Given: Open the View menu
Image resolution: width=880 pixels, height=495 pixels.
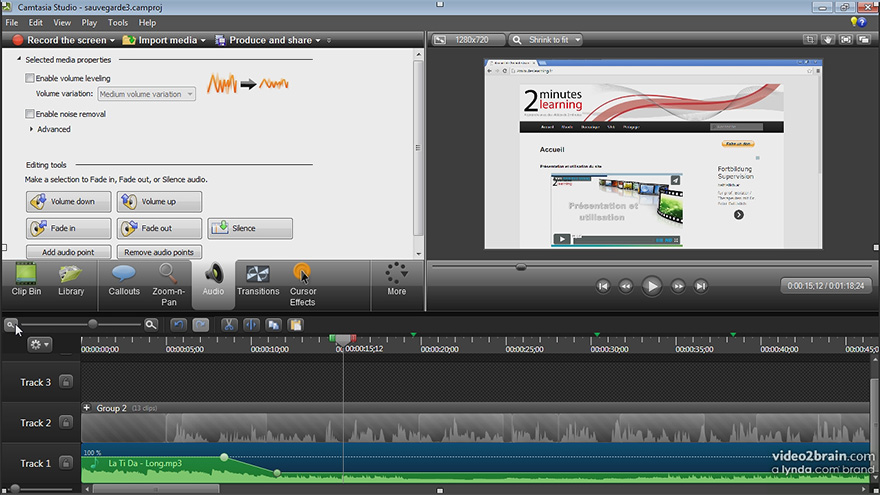Looking at the screenshot, I should click(62, 22).
